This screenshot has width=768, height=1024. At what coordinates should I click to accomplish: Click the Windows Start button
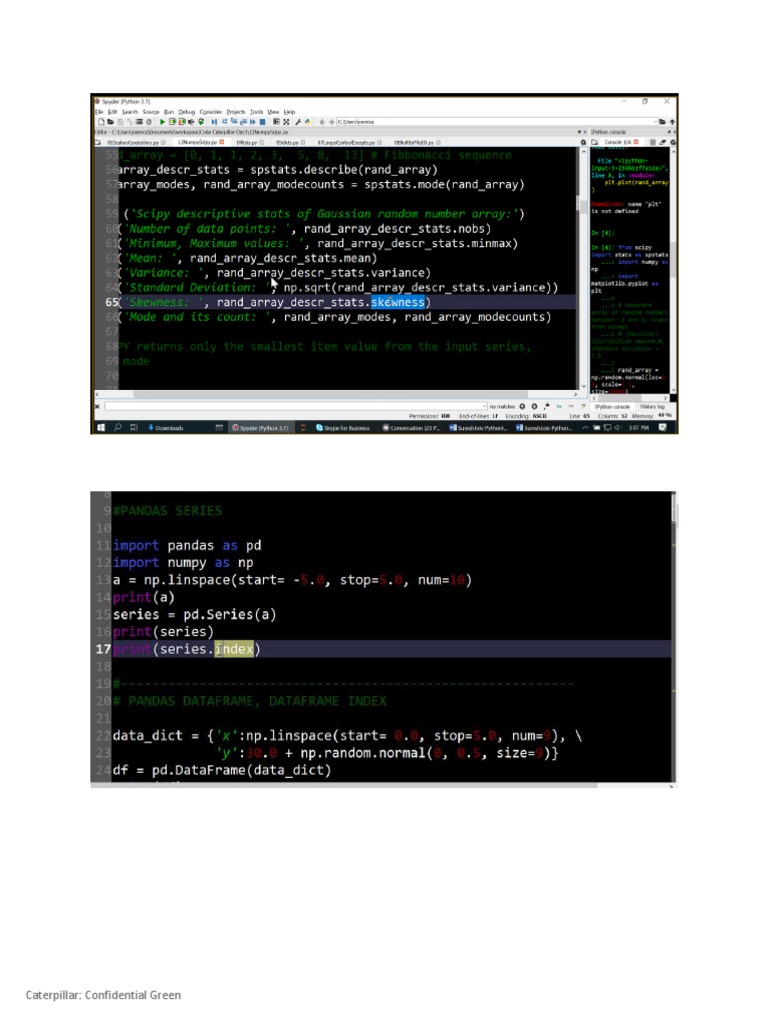click(x=101, y=428)
